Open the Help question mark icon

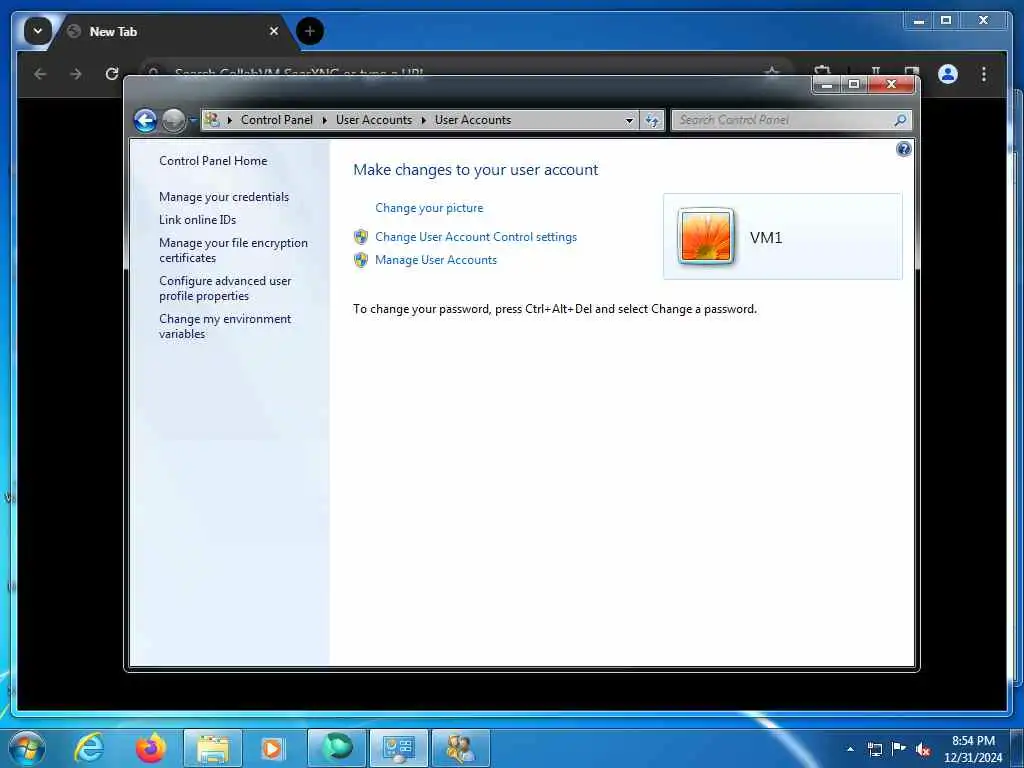(x=903, y=150)
